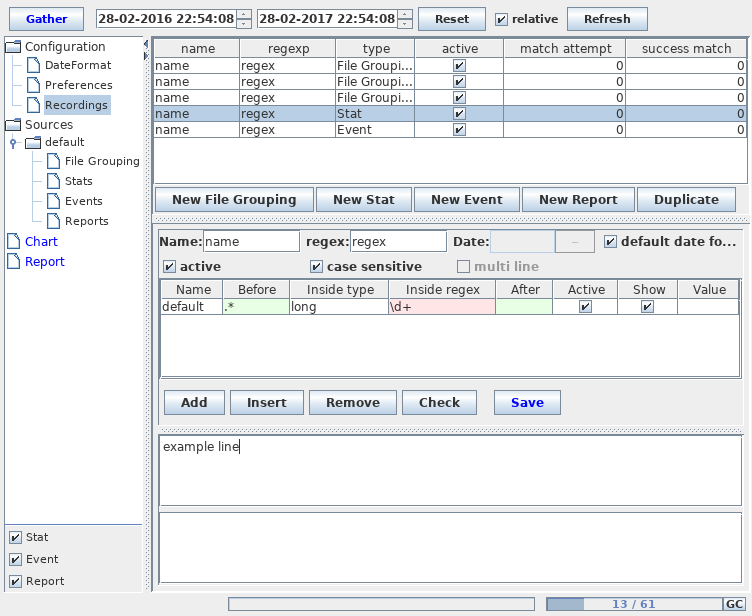Toggle default date format checkbox
752x616 pixels.
click(610, 241)
